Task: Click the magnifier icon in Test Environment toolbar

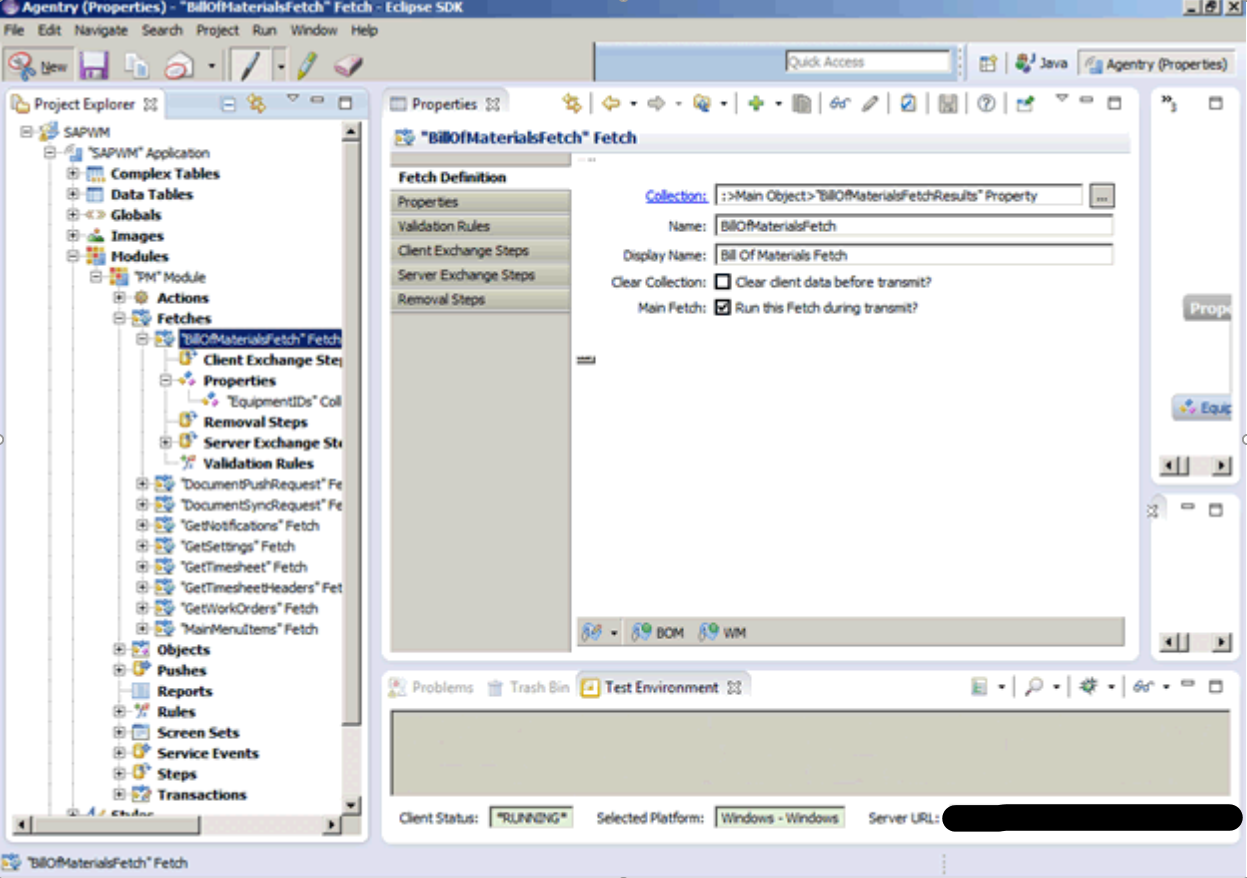Action: tap(1035, 687)
